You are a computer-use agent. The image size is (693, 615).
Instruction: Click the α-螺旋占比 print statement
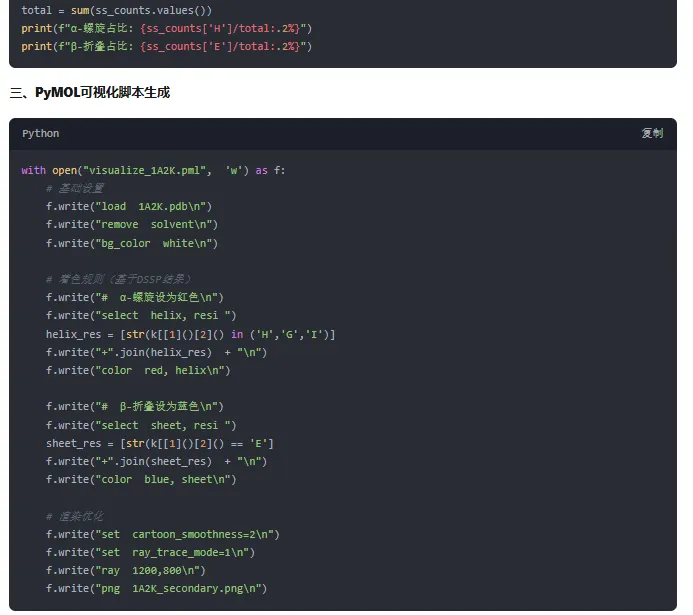tap(166, 28)
